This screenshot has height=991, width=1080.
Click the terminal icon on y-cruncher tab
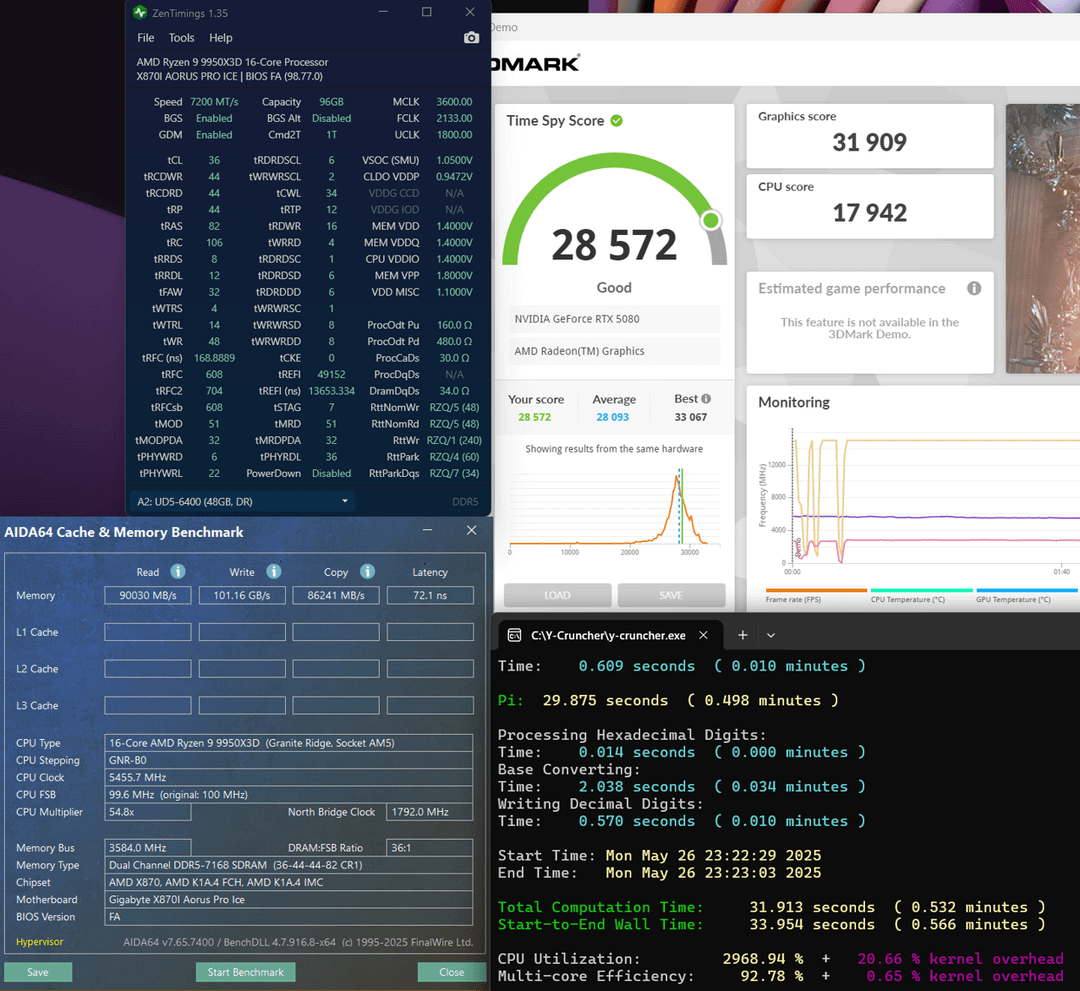[514, 635]
